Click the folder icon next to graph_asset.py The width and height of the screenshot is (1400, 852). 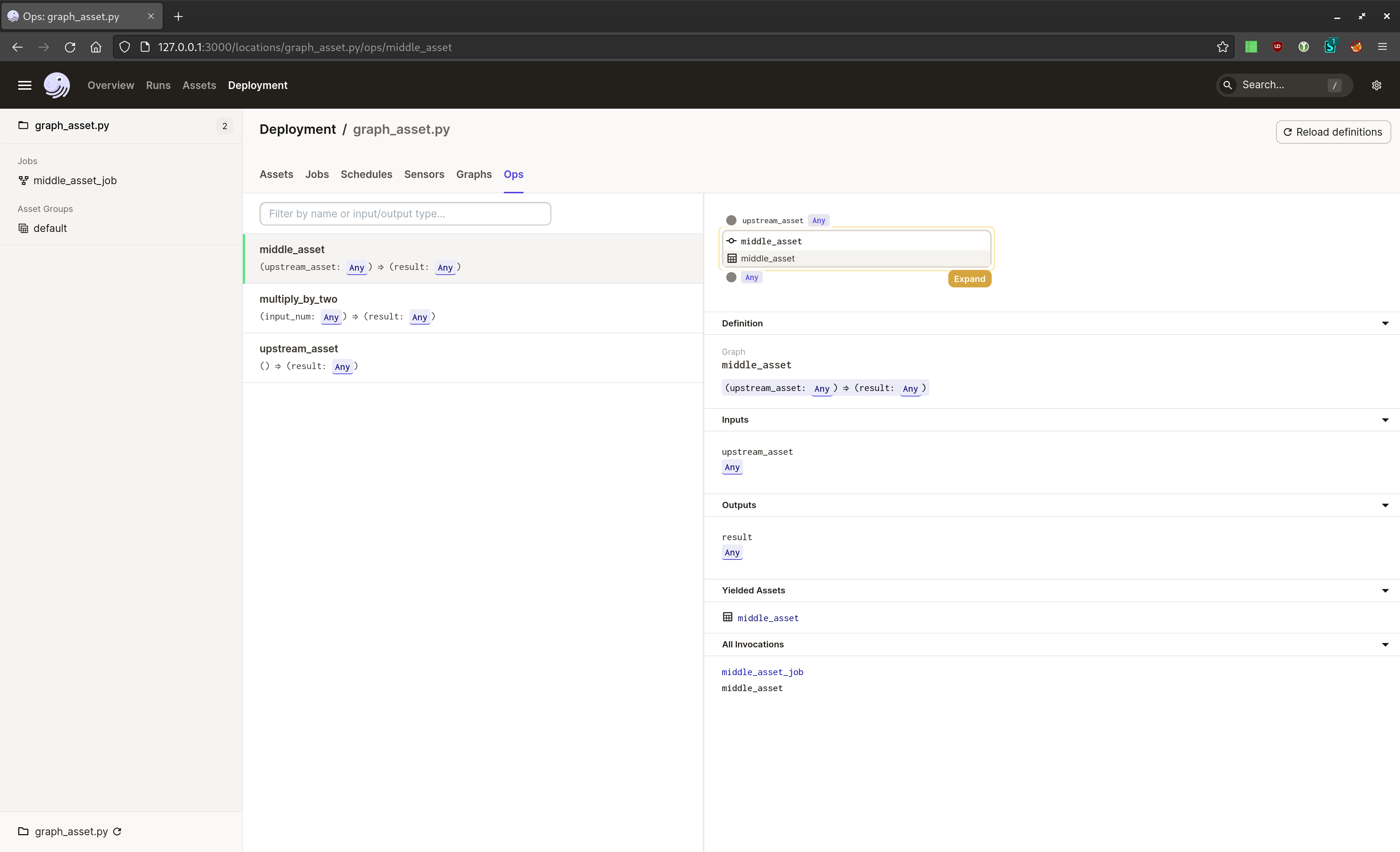point(23,125)
